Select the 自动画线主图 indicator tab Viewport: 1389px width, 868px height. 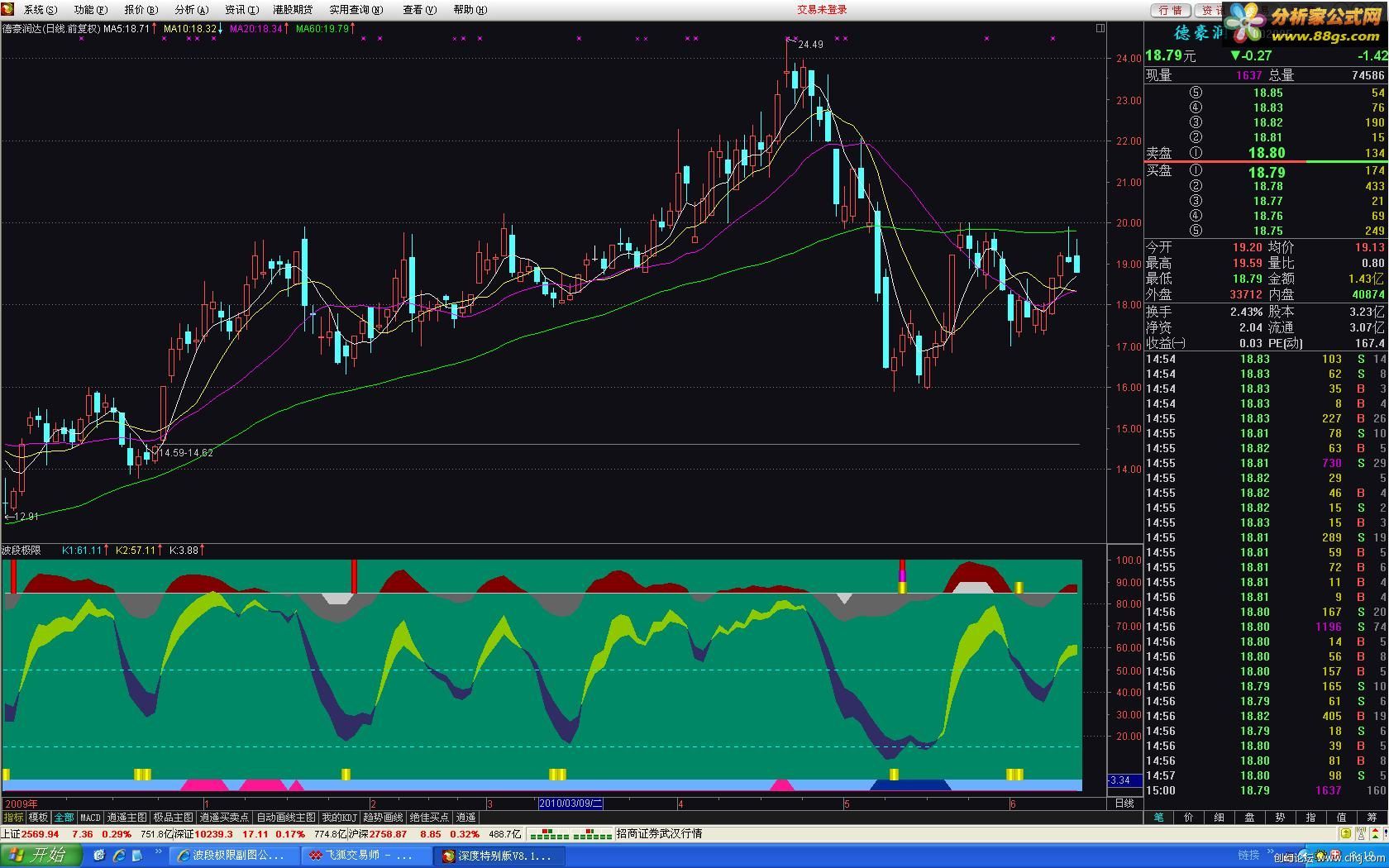[x=285, y=818]
